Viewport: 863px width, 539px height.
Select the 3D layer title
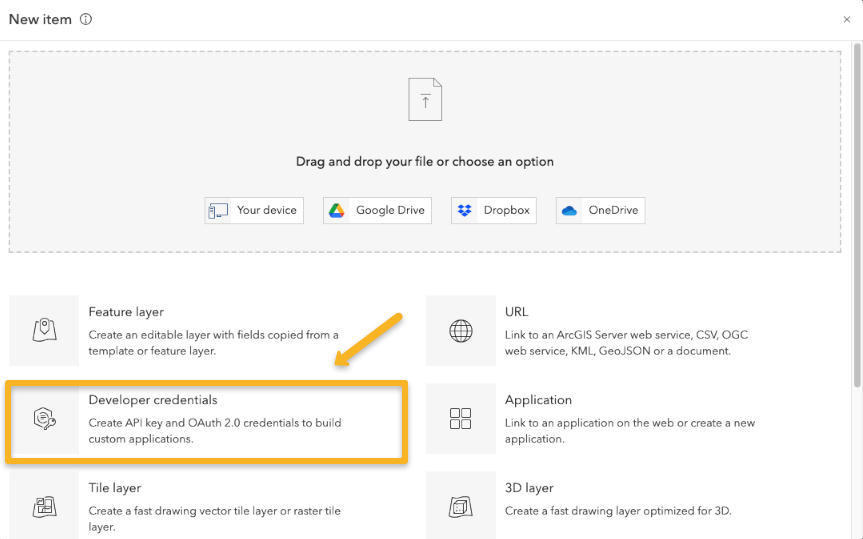click(x=529, y=488)
